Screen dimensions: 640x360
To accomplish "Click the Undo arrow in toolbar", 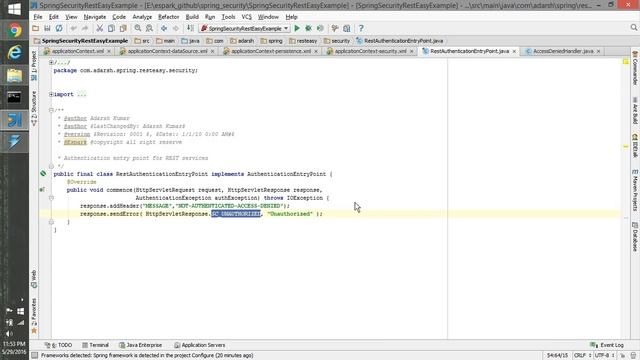I will point(73,28).
